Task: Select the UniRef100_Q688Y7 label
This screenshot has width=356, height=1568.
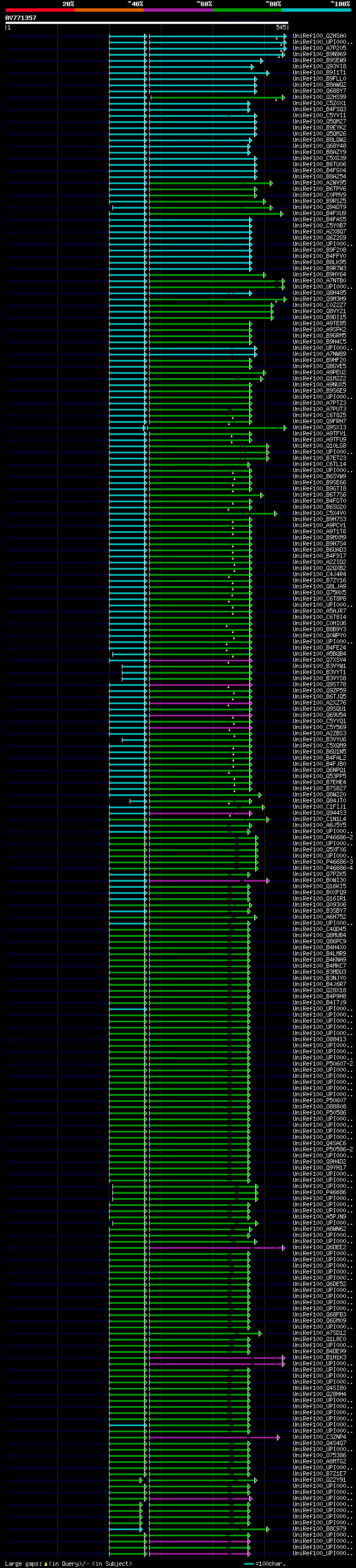Action: [x=319, y=91]
